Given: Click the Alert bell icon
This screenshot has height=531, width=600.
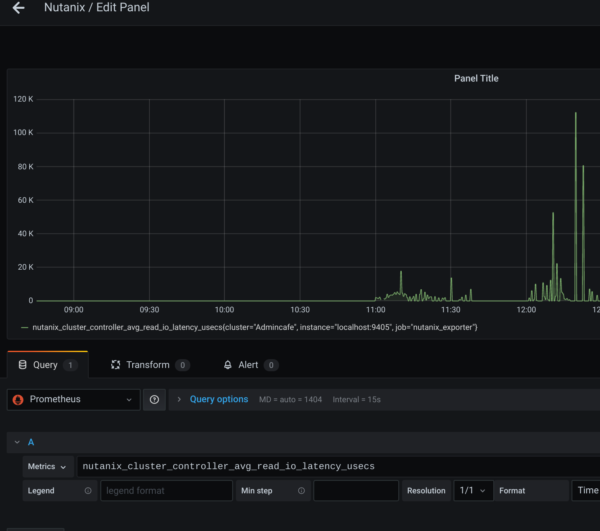Looking at the screenshot, I should 228,365.
